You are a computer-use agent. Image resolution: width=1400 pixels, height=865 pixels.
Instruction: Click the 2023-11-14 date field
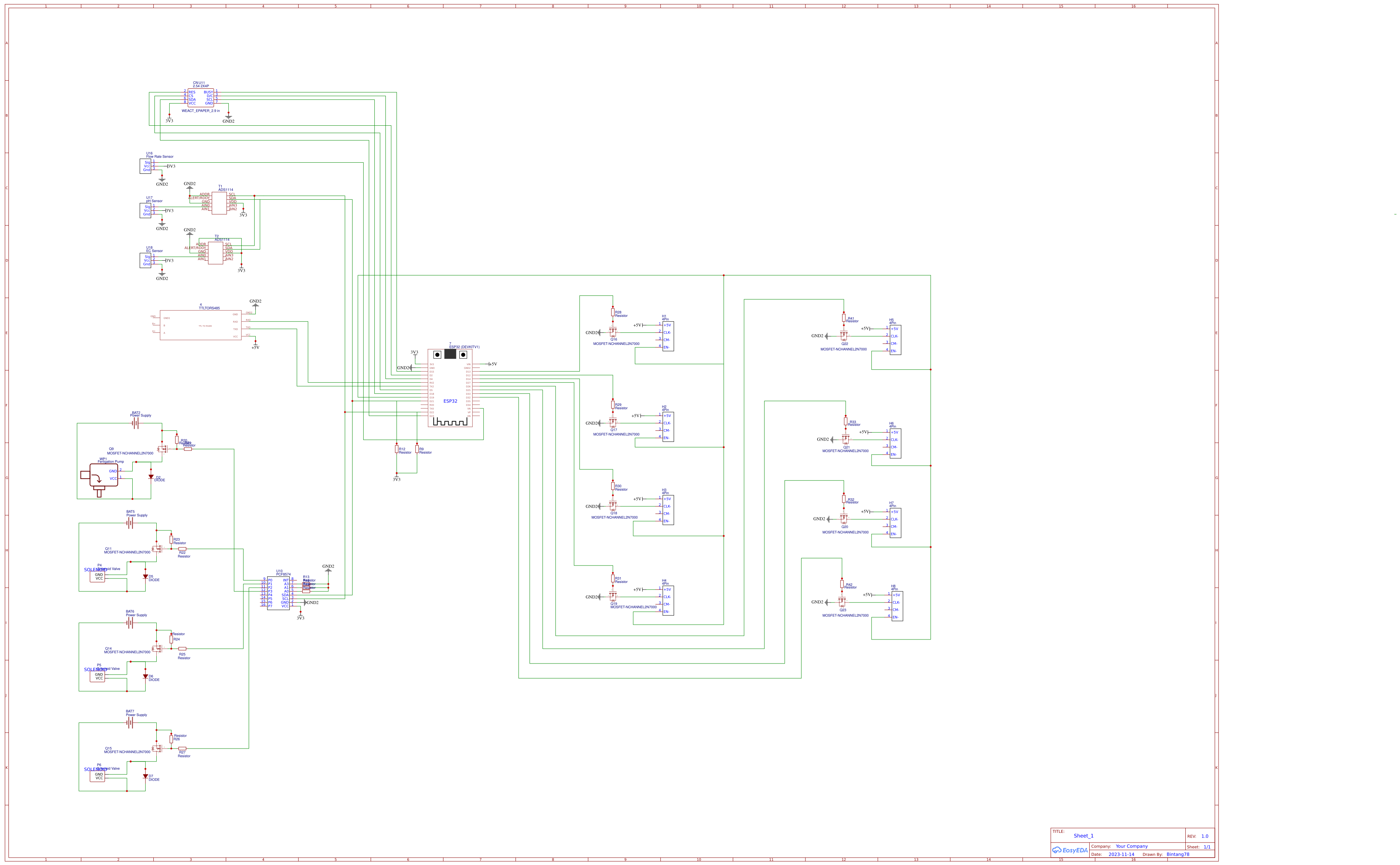[x=1121, y=854]
